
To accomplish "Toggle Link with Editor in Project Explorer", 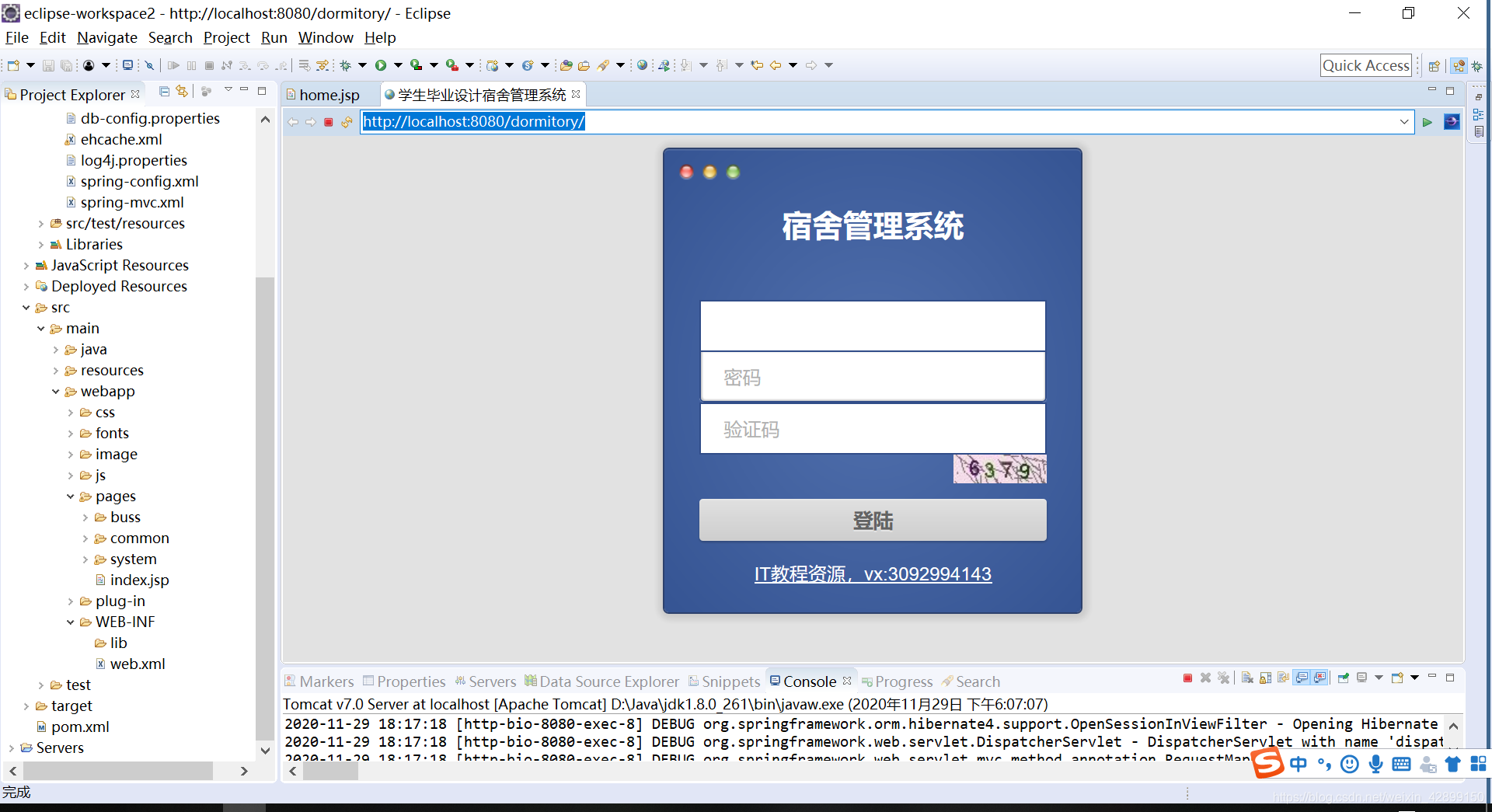I will tap(182, 92).
